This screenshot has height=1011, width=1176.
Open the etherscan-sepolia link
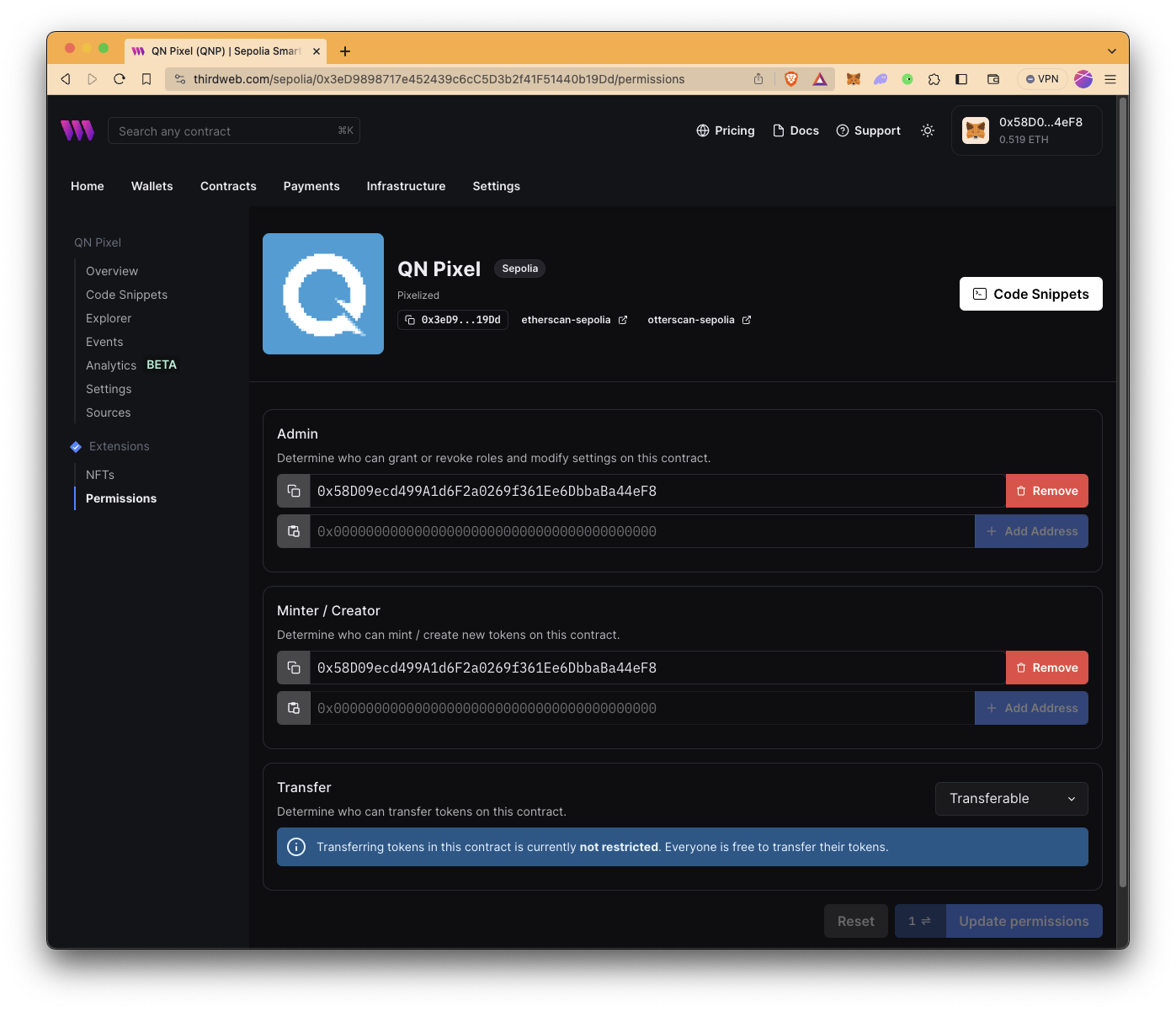click(x=574, y=320)
